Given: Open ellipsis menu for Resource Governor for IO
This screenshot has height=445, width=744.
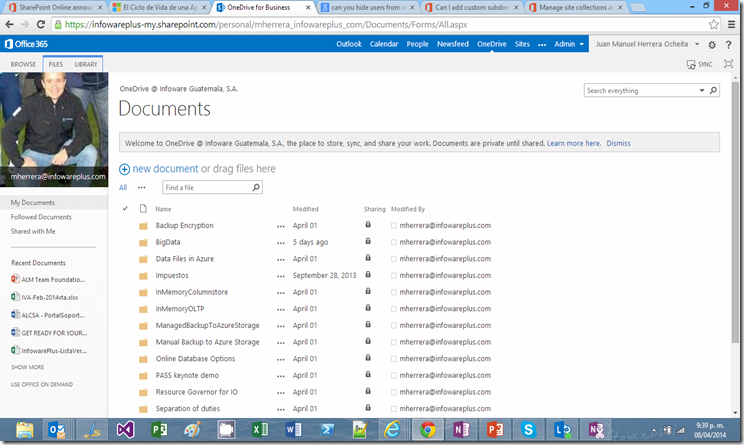Looking at the screenshot, I should (x=280, y=393).
